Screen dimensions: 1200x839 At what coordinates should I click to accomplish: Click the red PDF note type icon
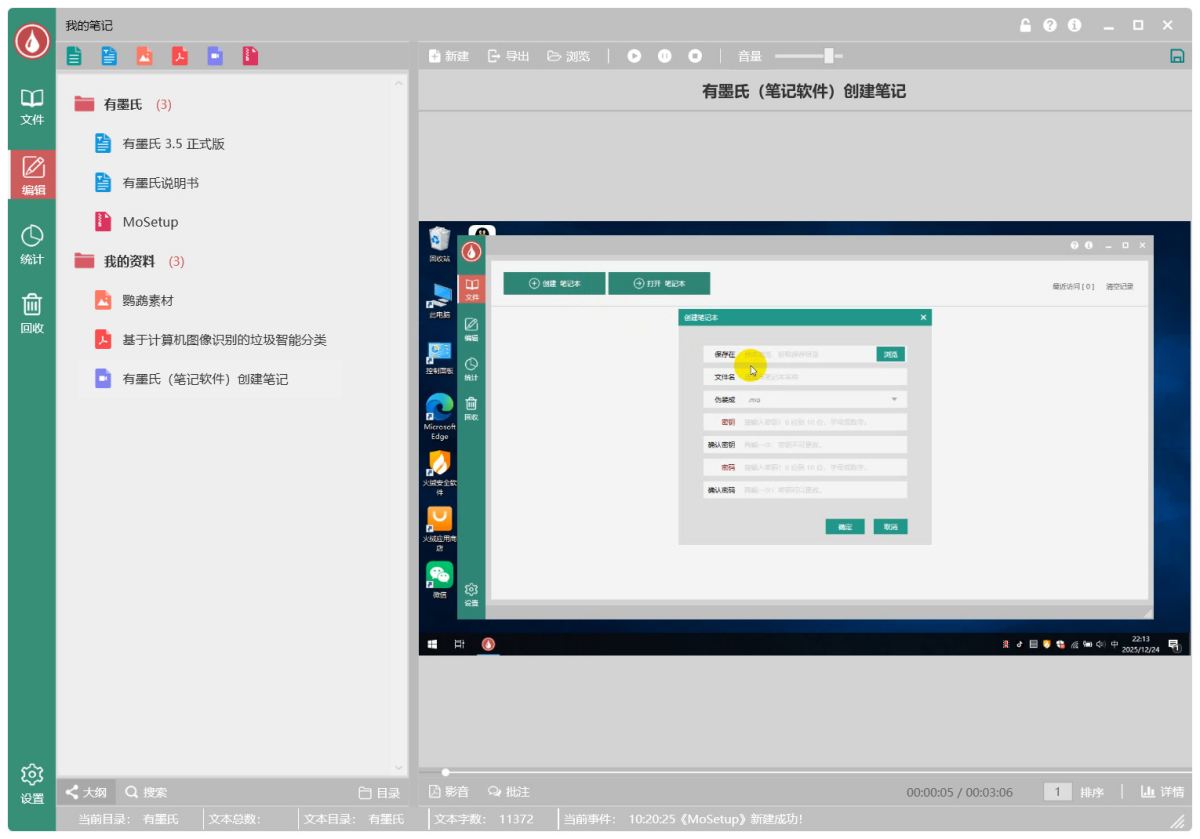point(180,56)
